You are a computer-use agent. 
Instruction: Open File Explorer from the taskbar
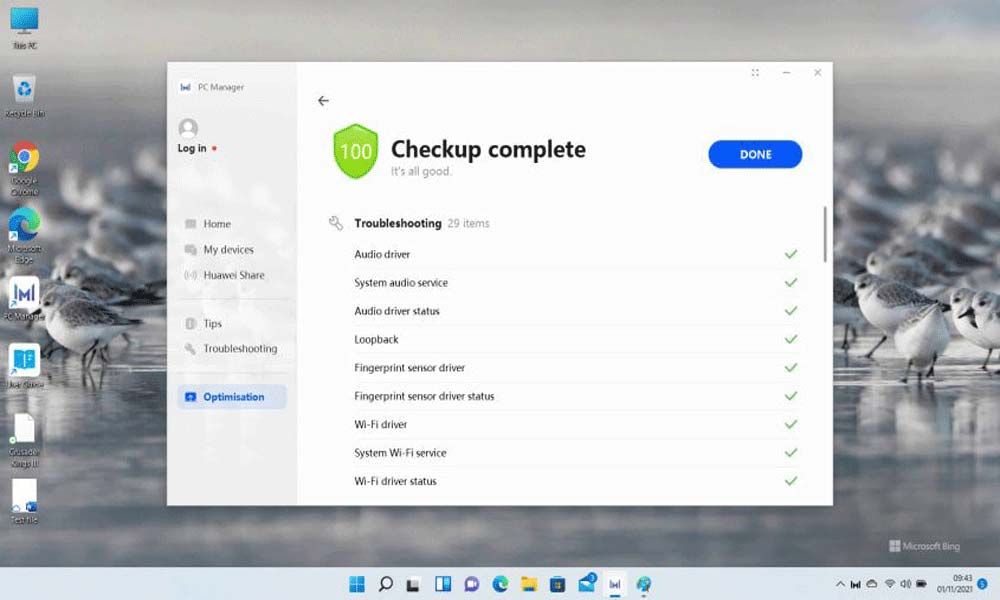pyautogui.click(x=529, y=584)
